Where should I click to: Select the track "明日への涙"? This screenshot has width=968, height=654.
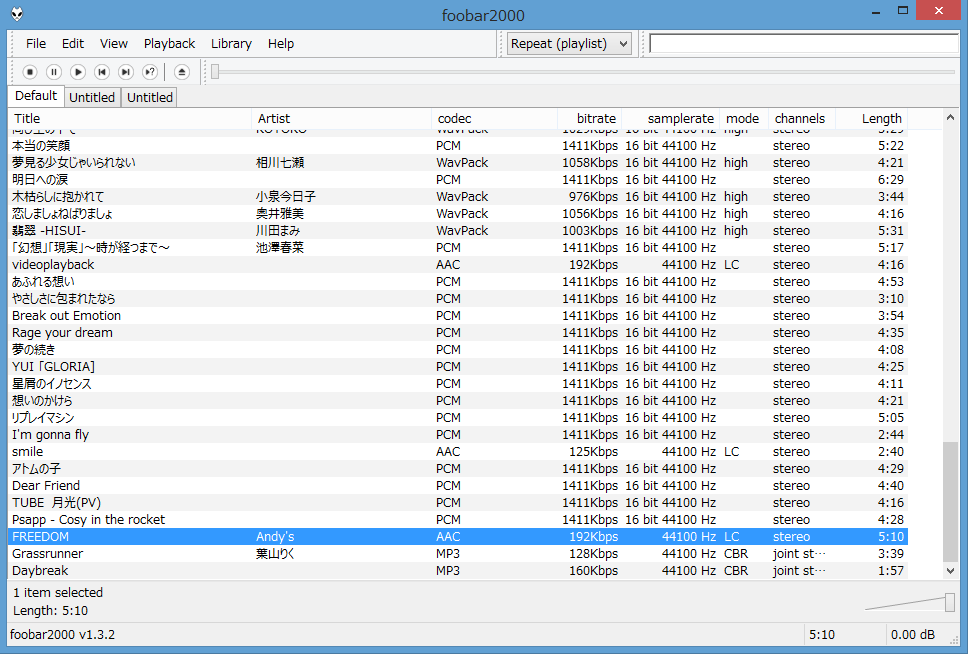click(x=457, y=180)
